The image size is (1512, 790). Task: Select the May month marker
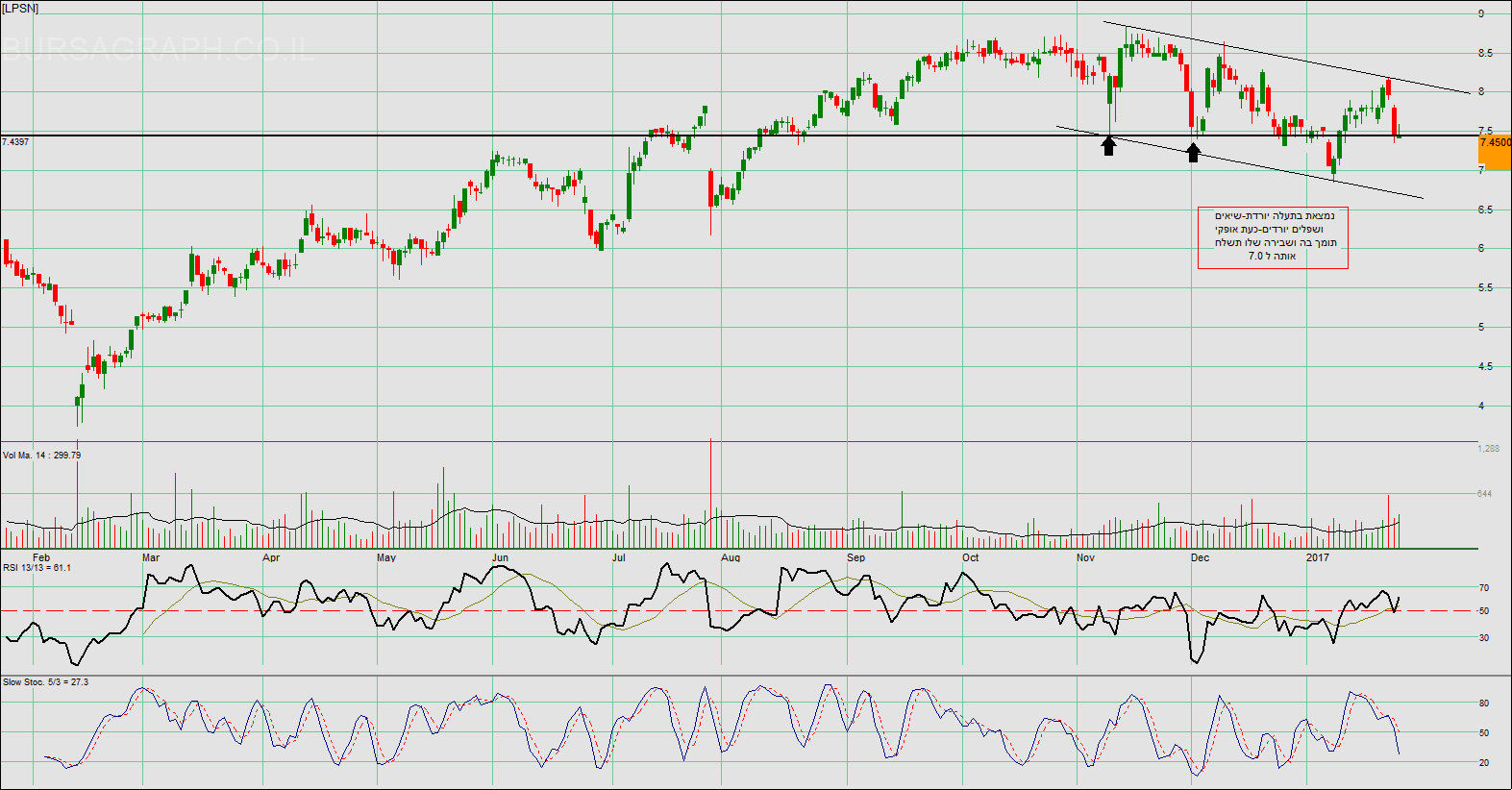386,557
